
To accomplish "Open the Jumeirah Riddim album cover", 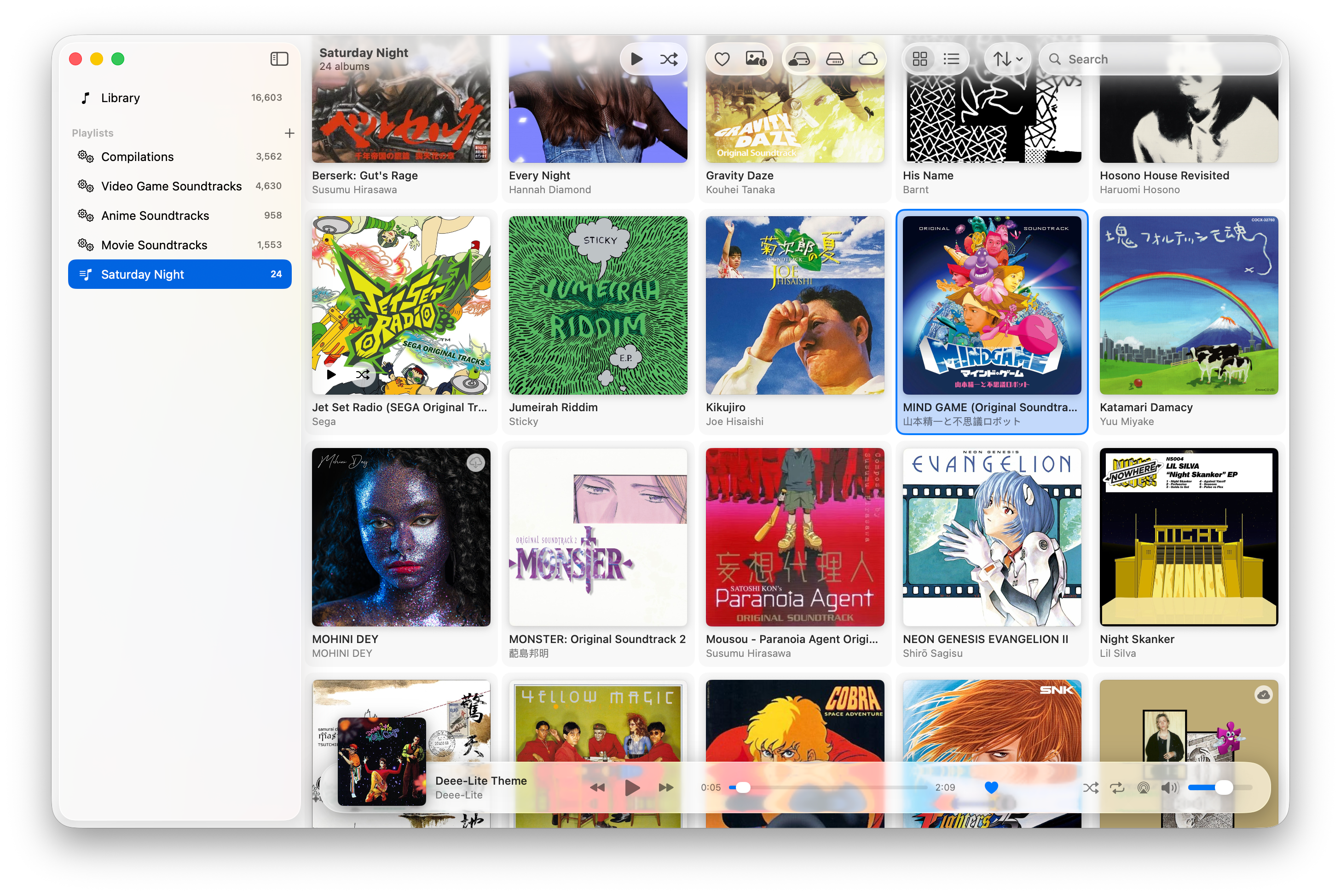I will pyautogui.click(x=598, y=305).
